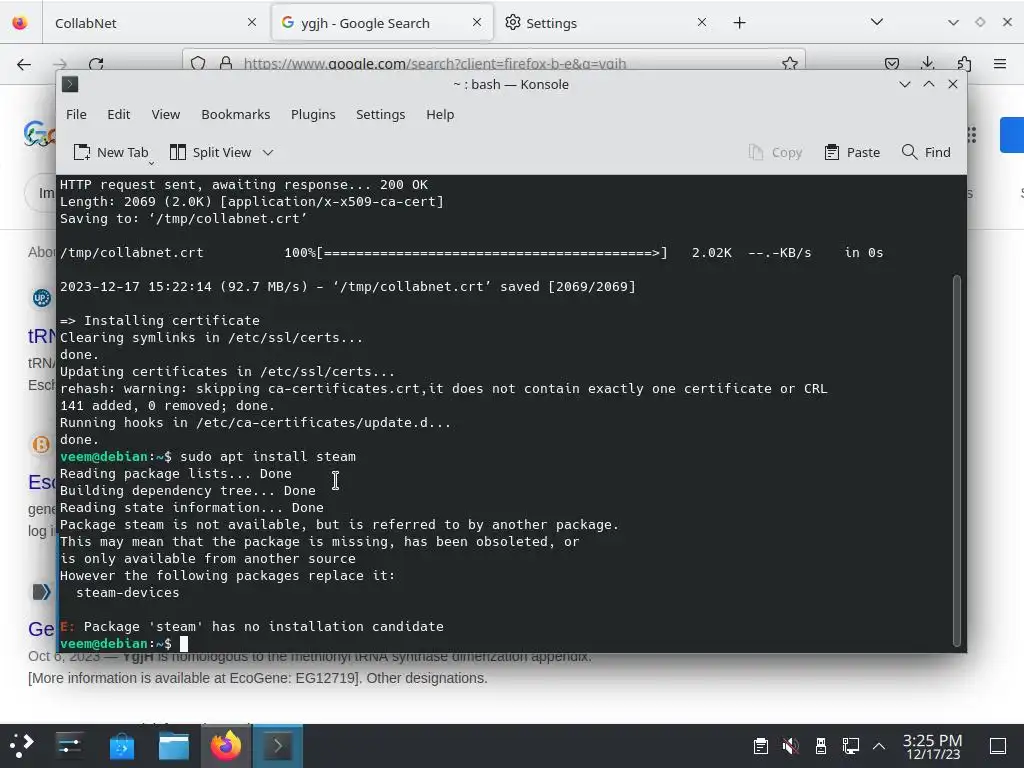The image size is (1024, 768).
Task: Open clipboard tray icon
Action: (760, 745)
